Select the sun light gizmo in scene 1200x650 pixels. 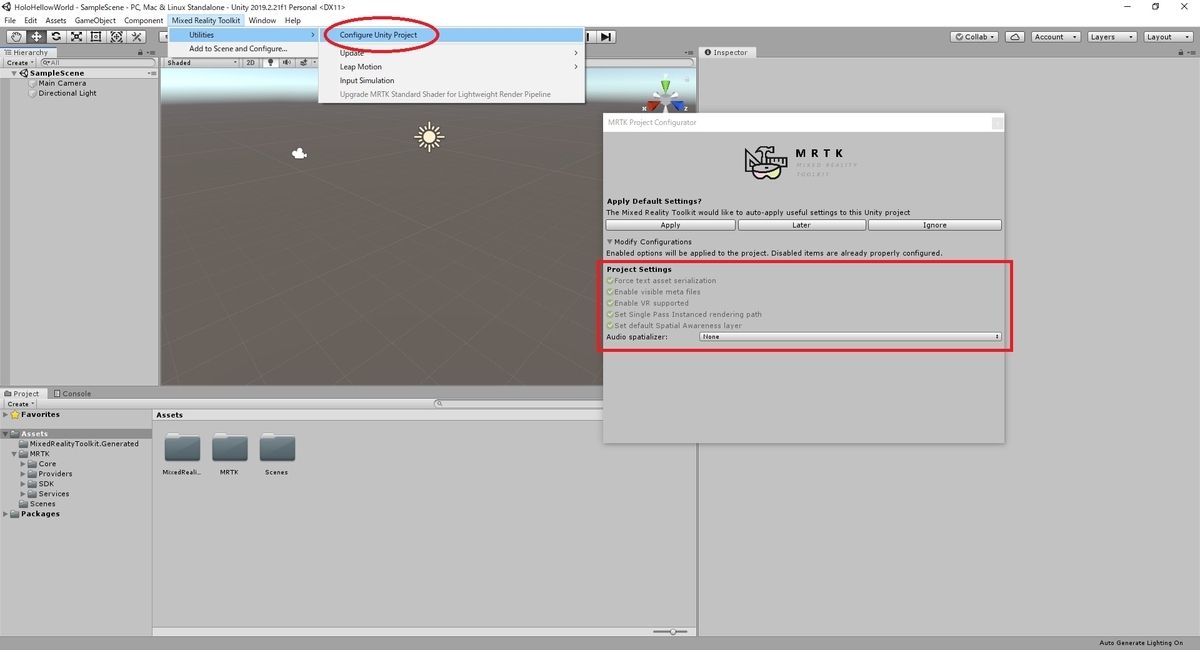(429, 137)
